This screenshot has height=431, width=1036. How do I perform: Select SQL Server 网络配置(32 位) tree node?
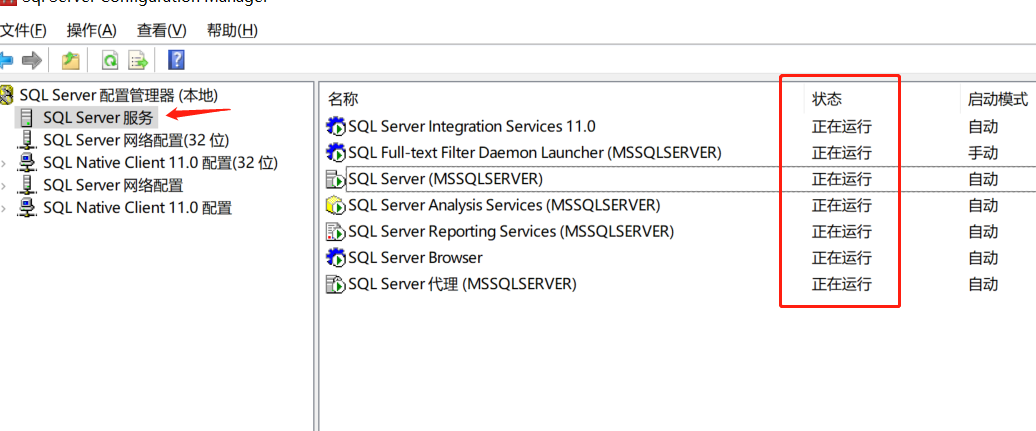(136, 140)
